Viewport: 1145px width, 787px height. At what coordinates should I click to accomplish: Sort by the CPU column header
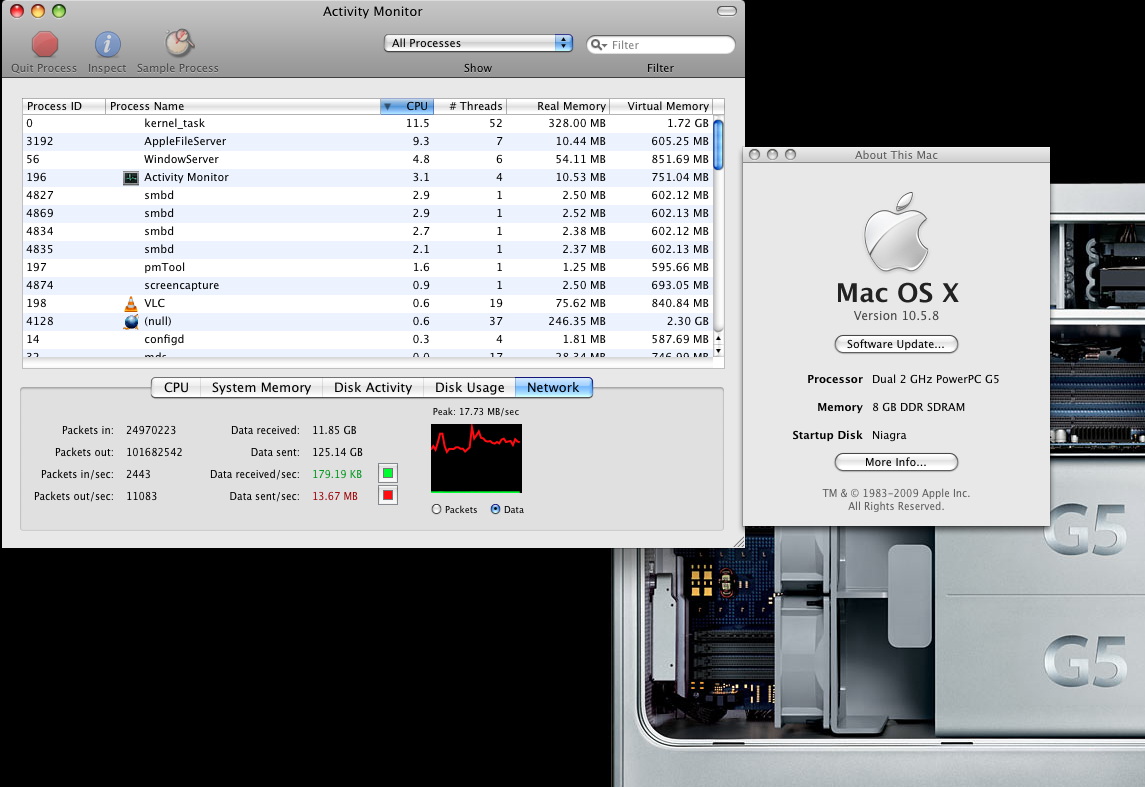[407, 106]
